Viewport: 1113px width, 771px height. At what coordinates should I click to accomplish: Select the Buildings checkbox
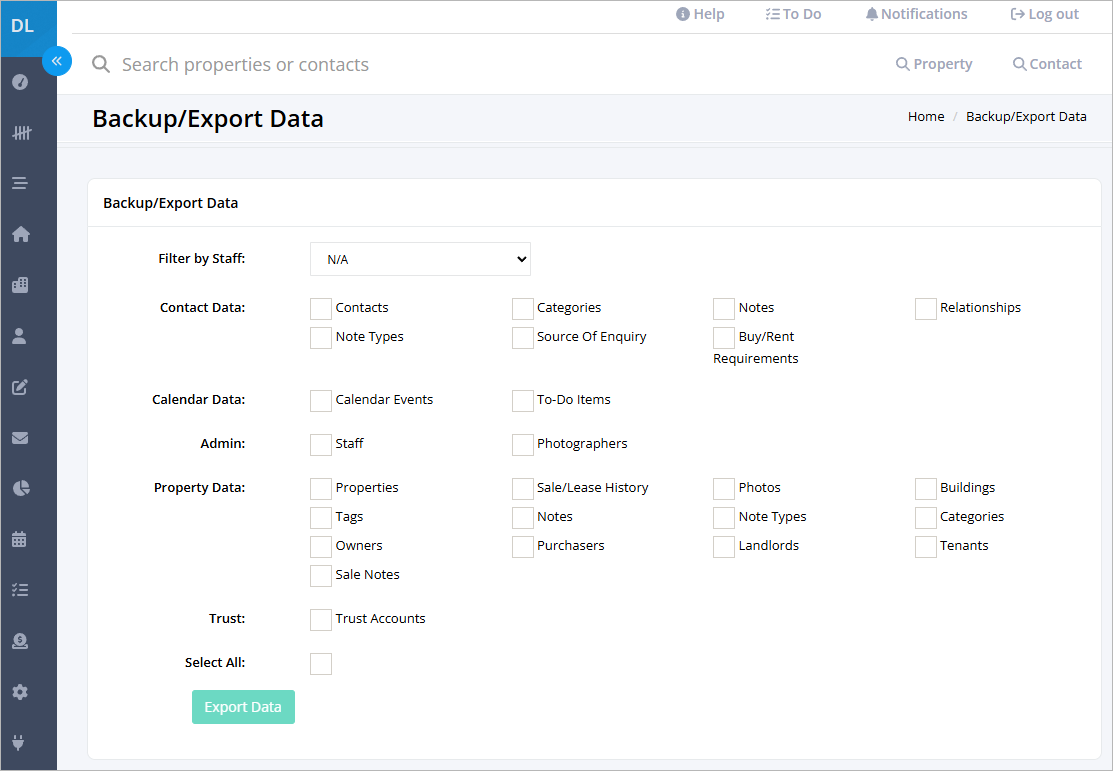pos(926,489)
